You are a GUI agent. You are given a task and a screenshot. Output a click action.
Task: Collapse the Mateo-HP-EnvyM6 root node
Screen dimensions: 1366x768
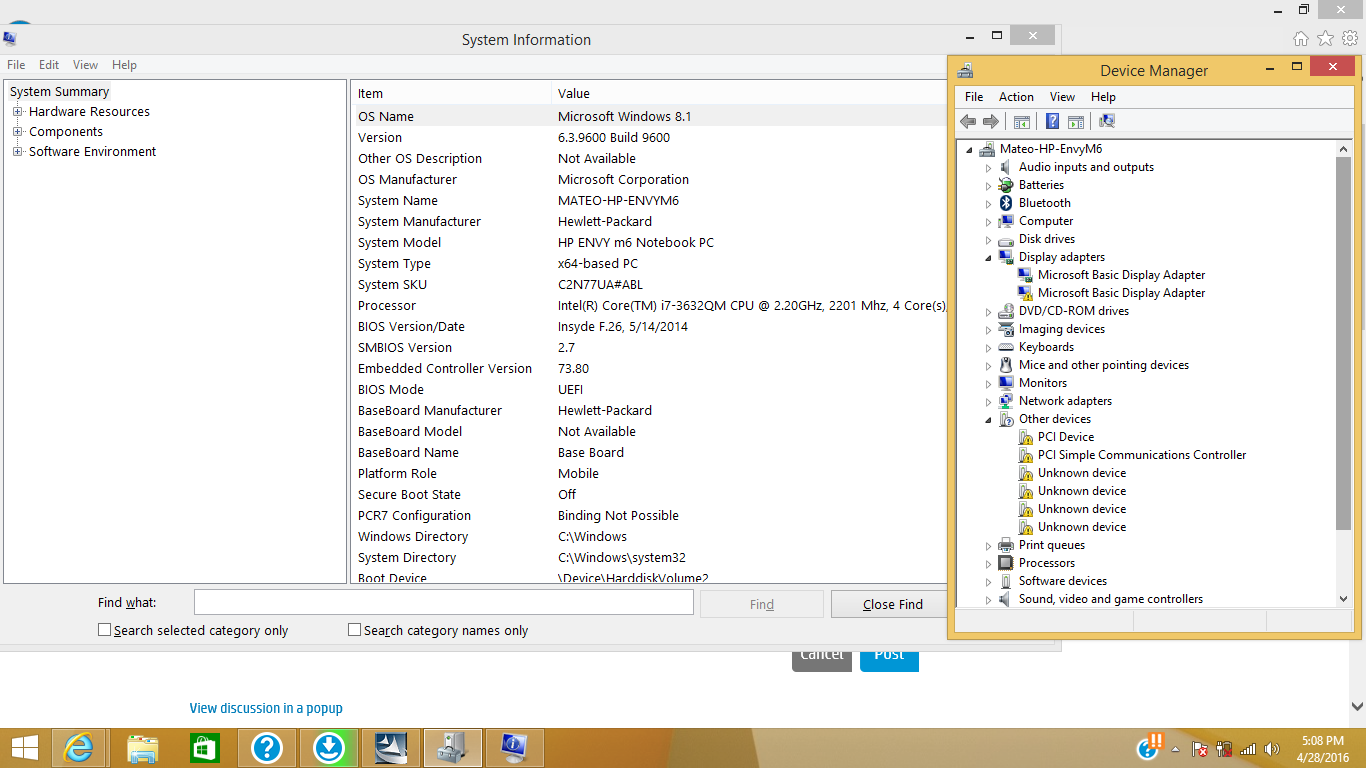pos(969,150)
